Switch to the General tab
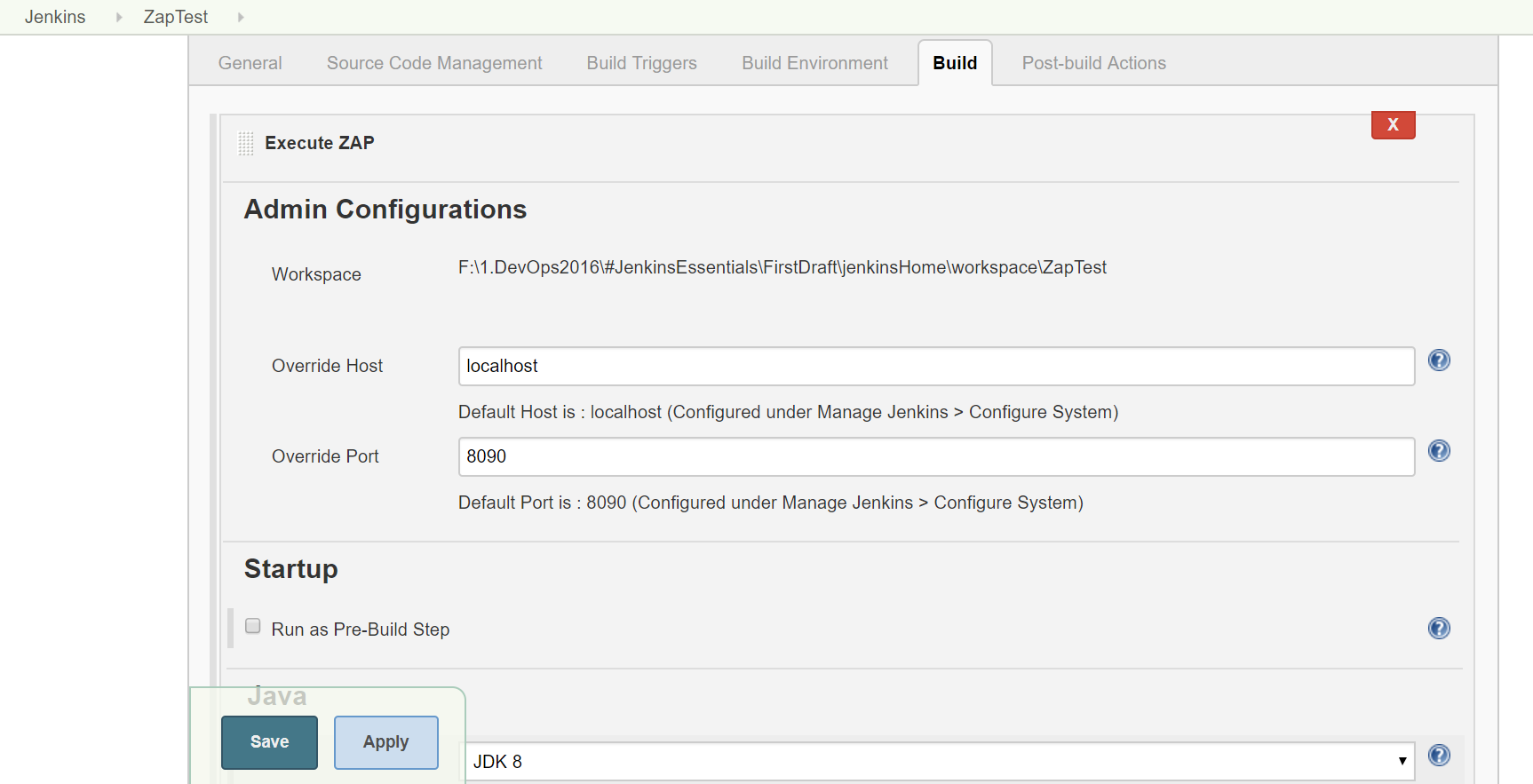Image resolution: width=1533 pixels, height=784 pixels. click(250, 63)
